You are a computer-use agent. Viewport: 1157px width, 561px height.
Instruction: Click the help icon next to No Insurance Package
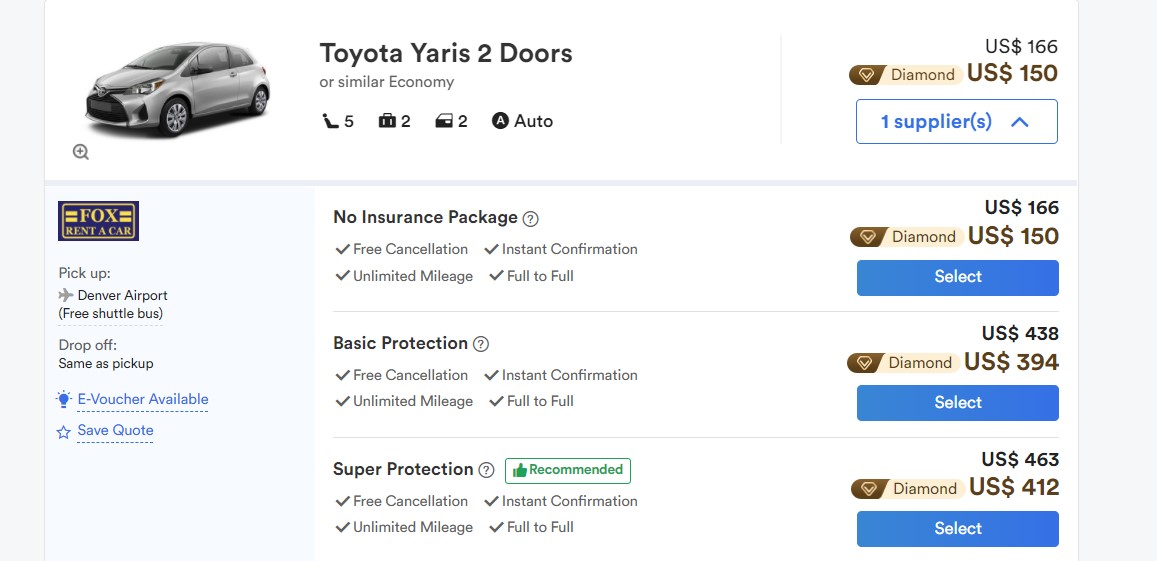point(531,219)
